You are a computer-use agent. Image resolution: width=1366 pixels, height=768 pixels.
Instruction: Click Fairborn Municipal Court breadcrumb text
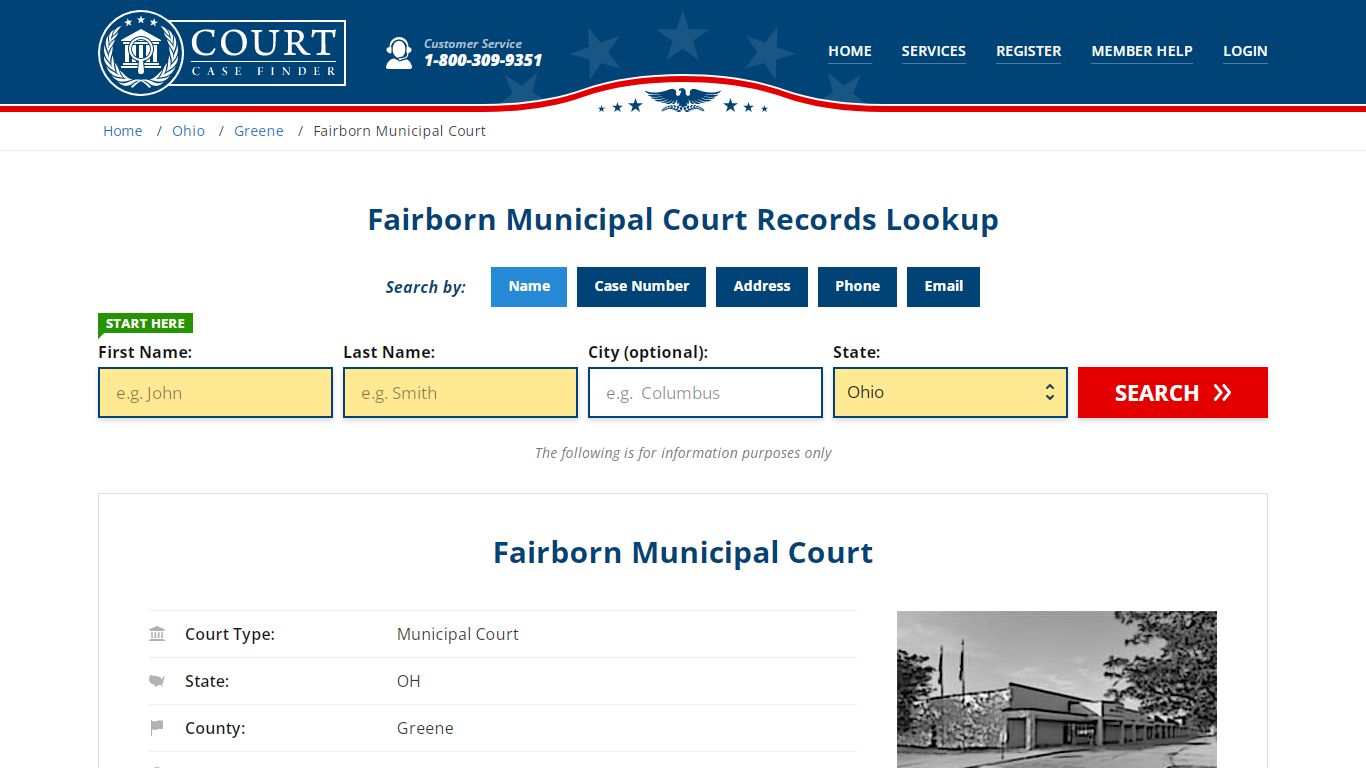point(400,131)
